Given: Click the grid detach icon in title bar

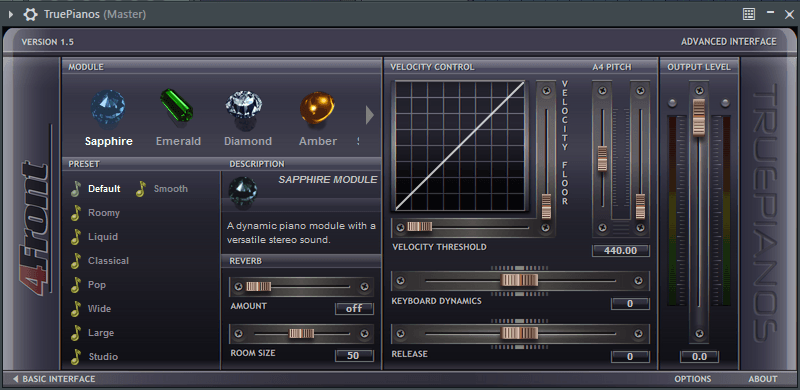Looking at the screenshot, I should [749, 14].
